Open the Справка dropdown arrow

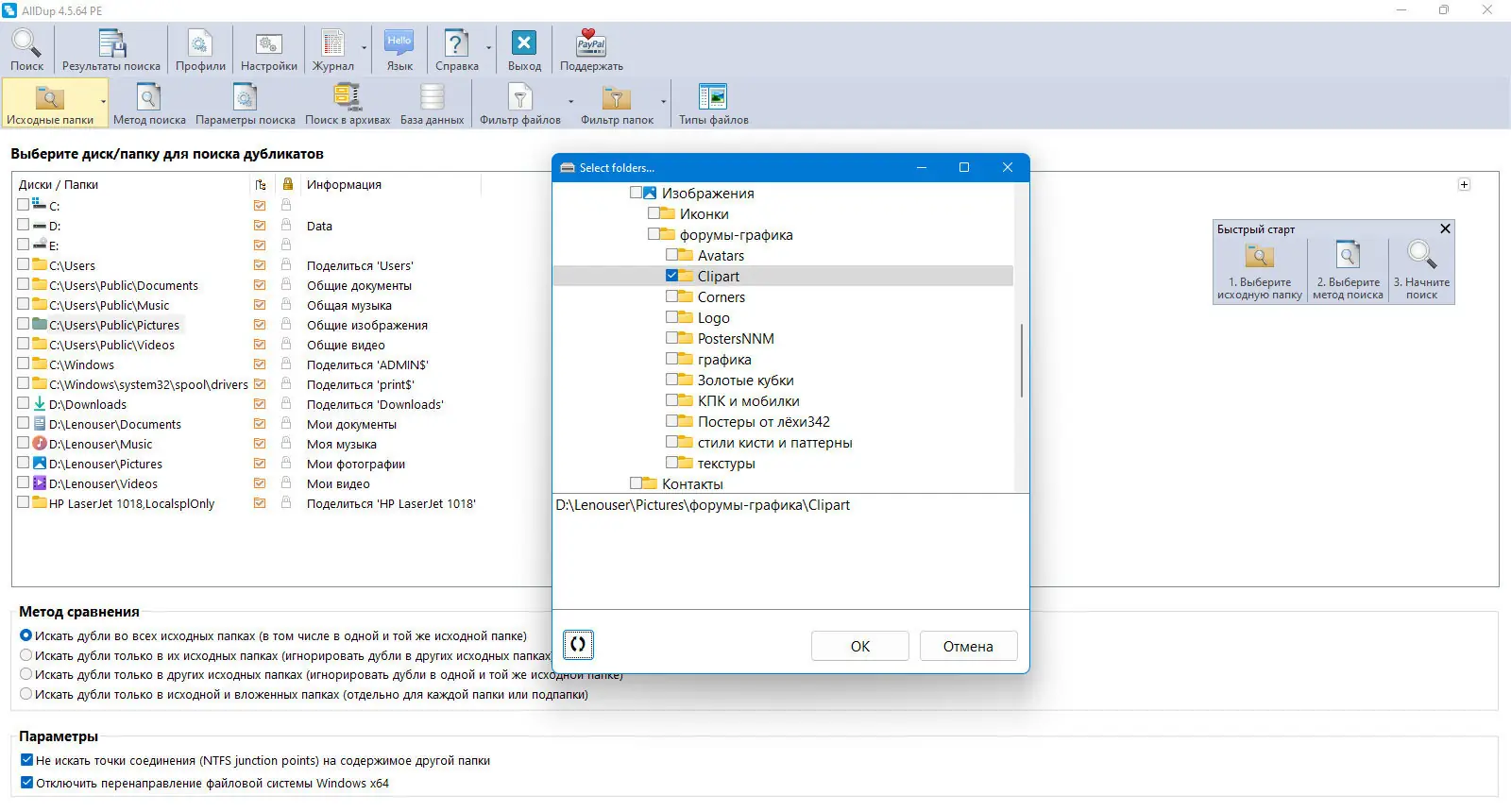tap(488, 47)
